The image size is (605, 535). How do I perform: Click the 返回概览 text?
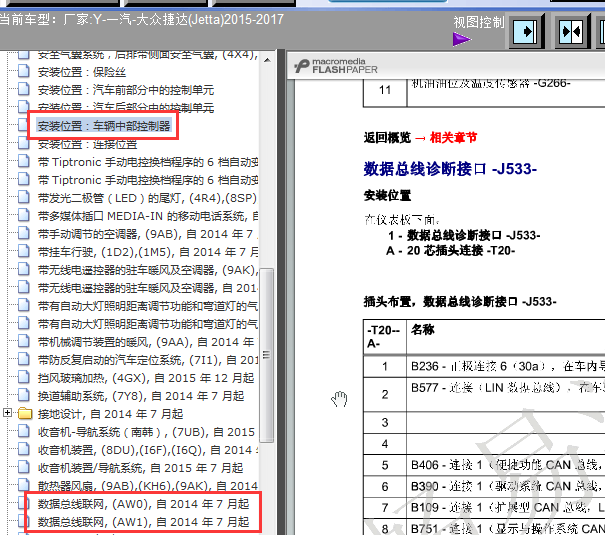(387, 138)
